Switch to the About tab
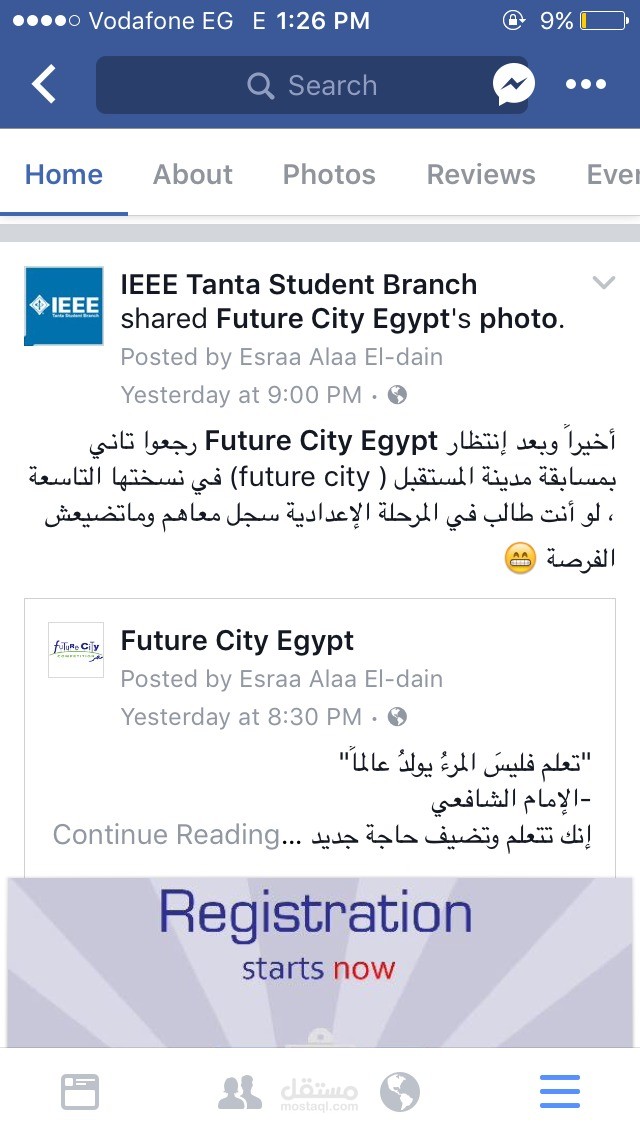 tap(193, 174)
